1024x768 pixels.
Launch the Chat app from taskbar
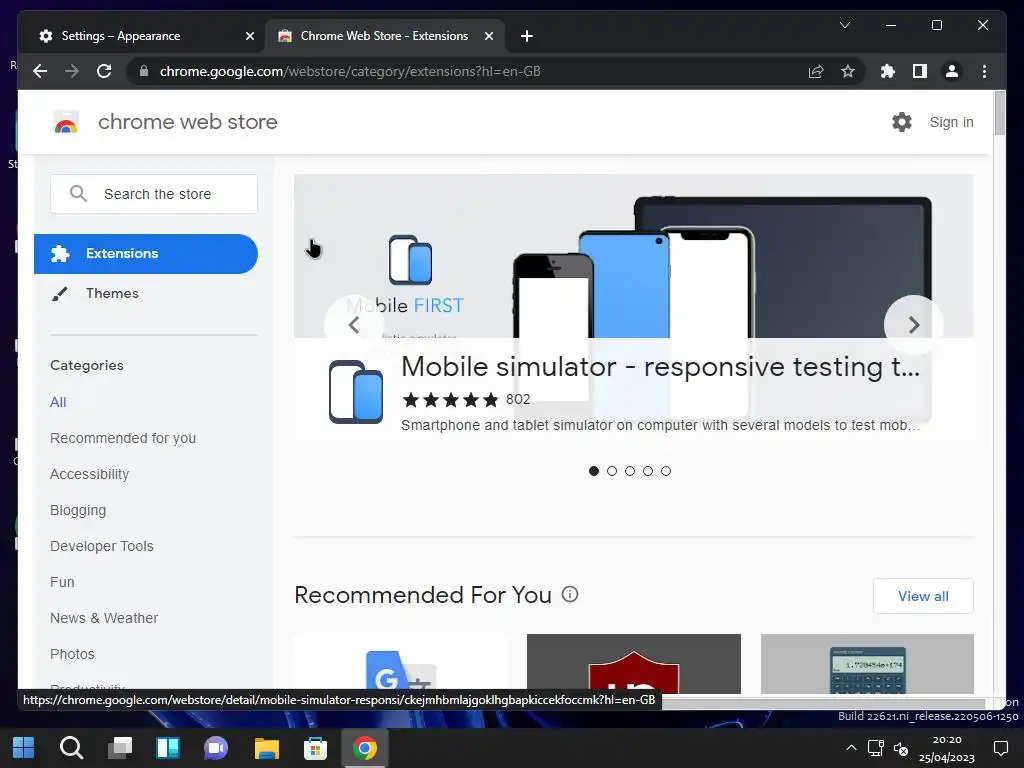216,748
